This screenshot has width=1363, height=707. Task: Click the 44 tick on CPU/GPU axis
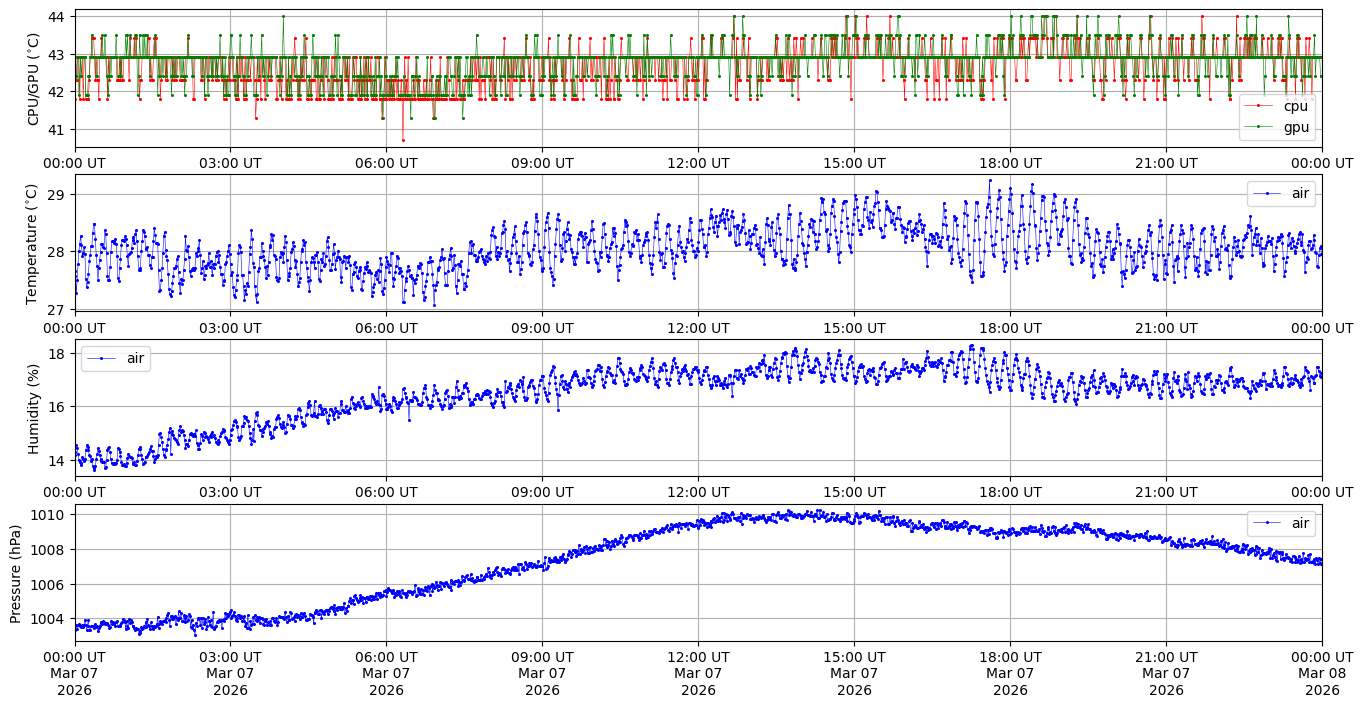(58, 17)
